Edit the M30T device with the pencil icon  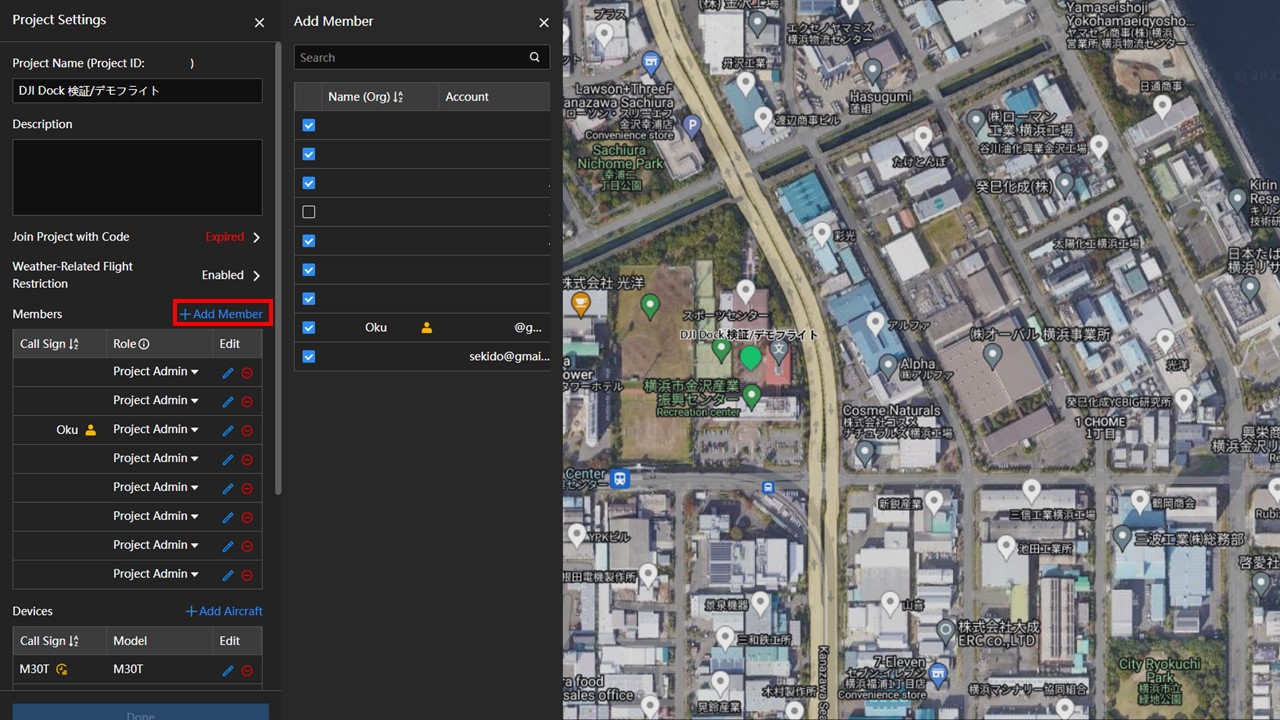coord(227,670)
